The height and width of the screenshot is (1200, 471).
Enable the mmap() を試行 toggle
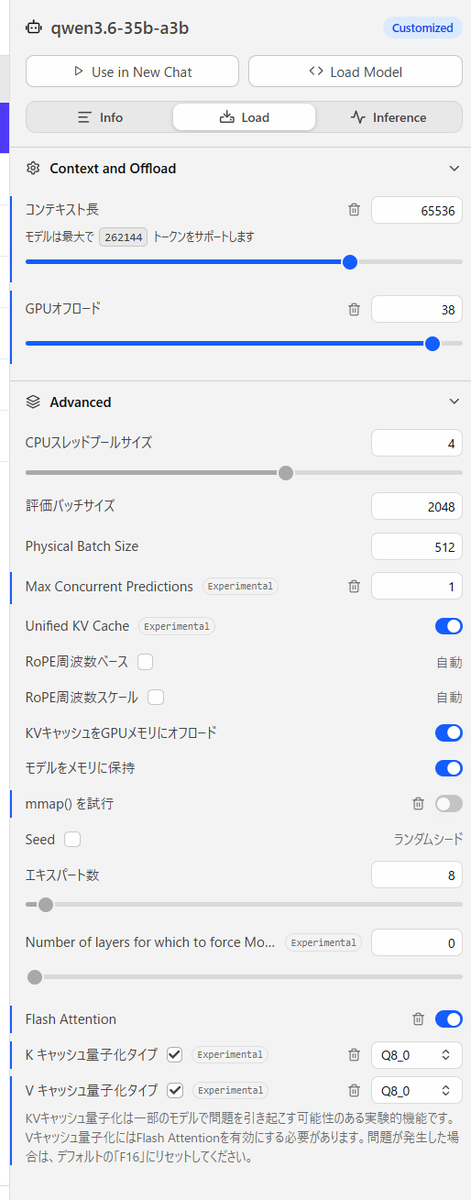449,803
